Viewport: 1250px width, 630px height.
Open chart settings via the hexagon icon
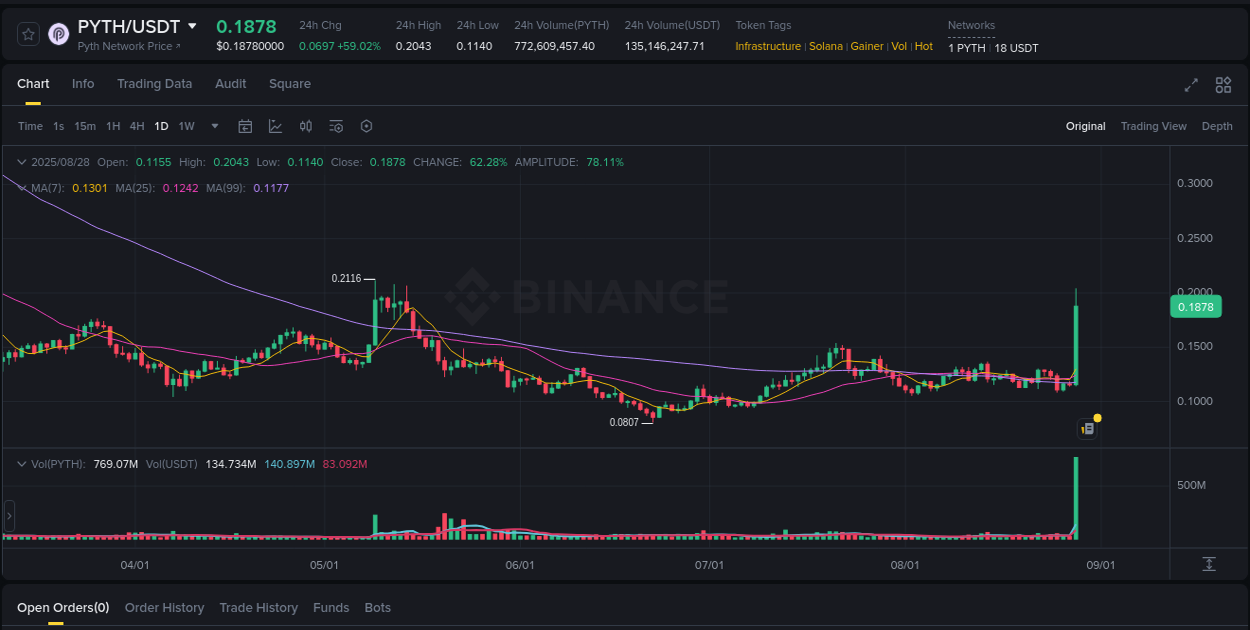click(366, 126)
